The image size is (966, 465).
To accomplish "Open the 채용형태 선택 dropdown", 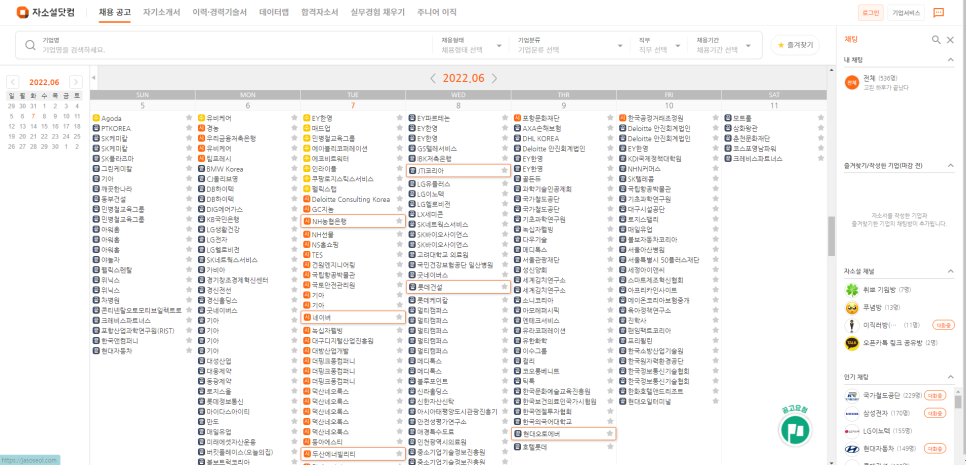I will [x=472, y=46].
